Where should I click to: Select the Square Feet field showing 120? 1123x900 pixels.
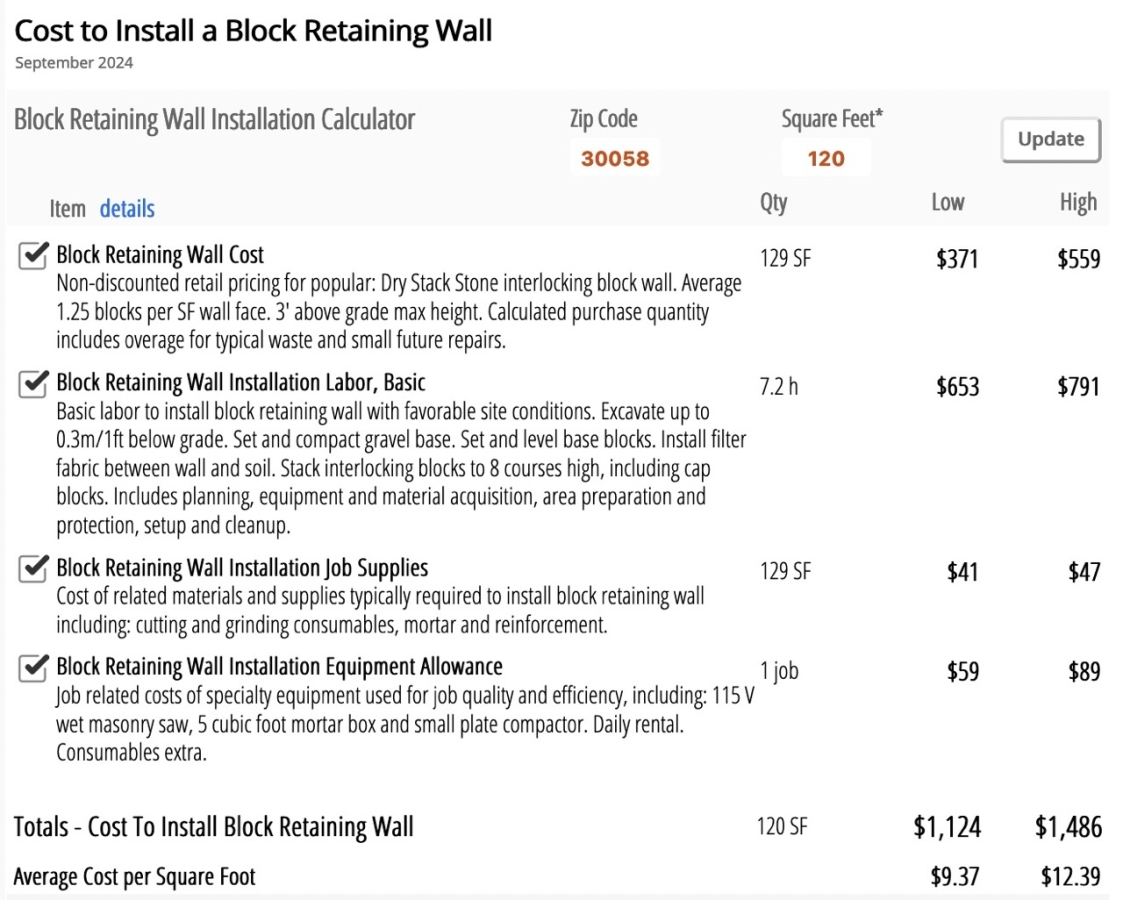[x=826, y=158]
